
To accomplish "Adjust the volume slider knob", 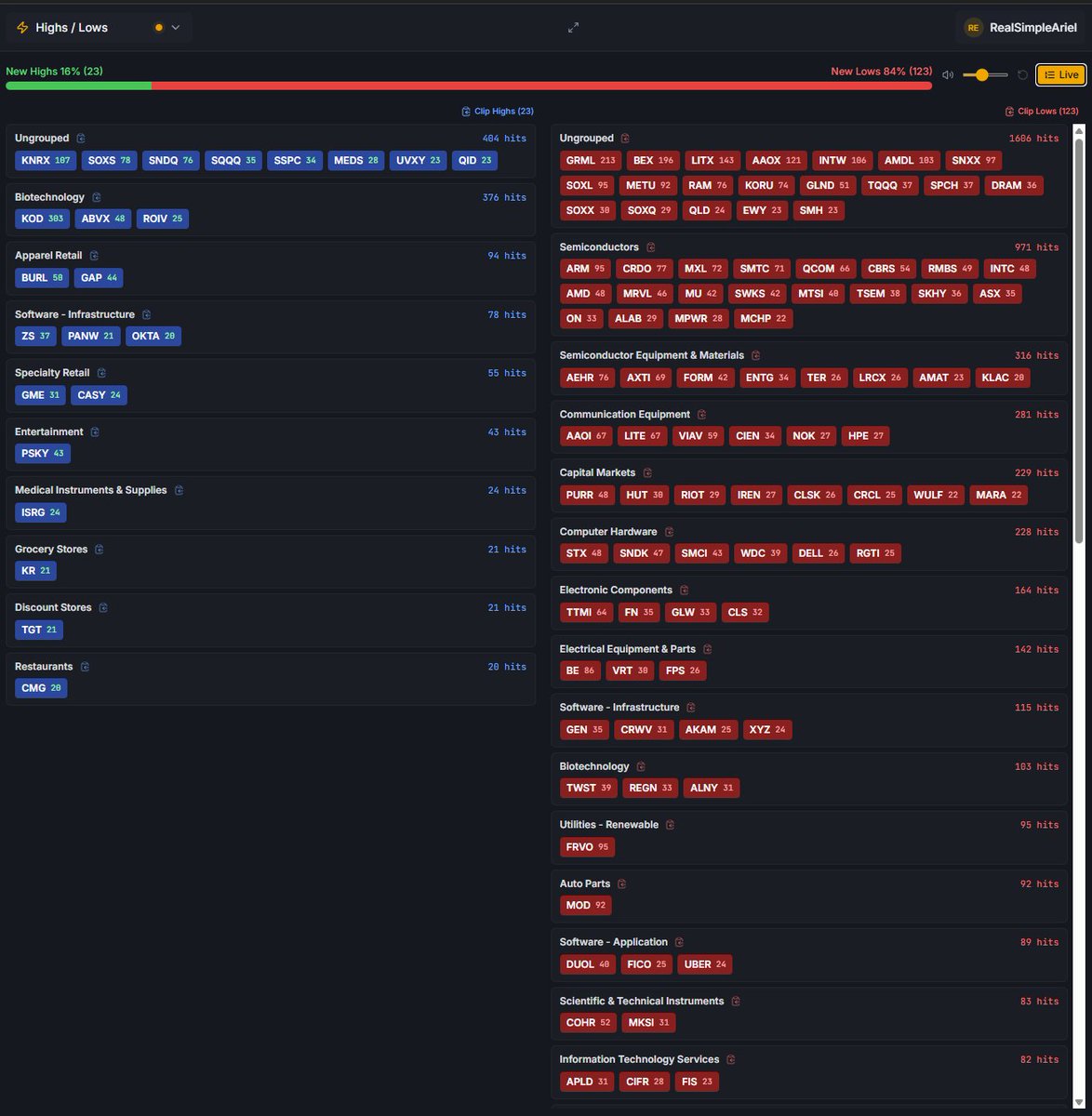I will click(981, 74).
